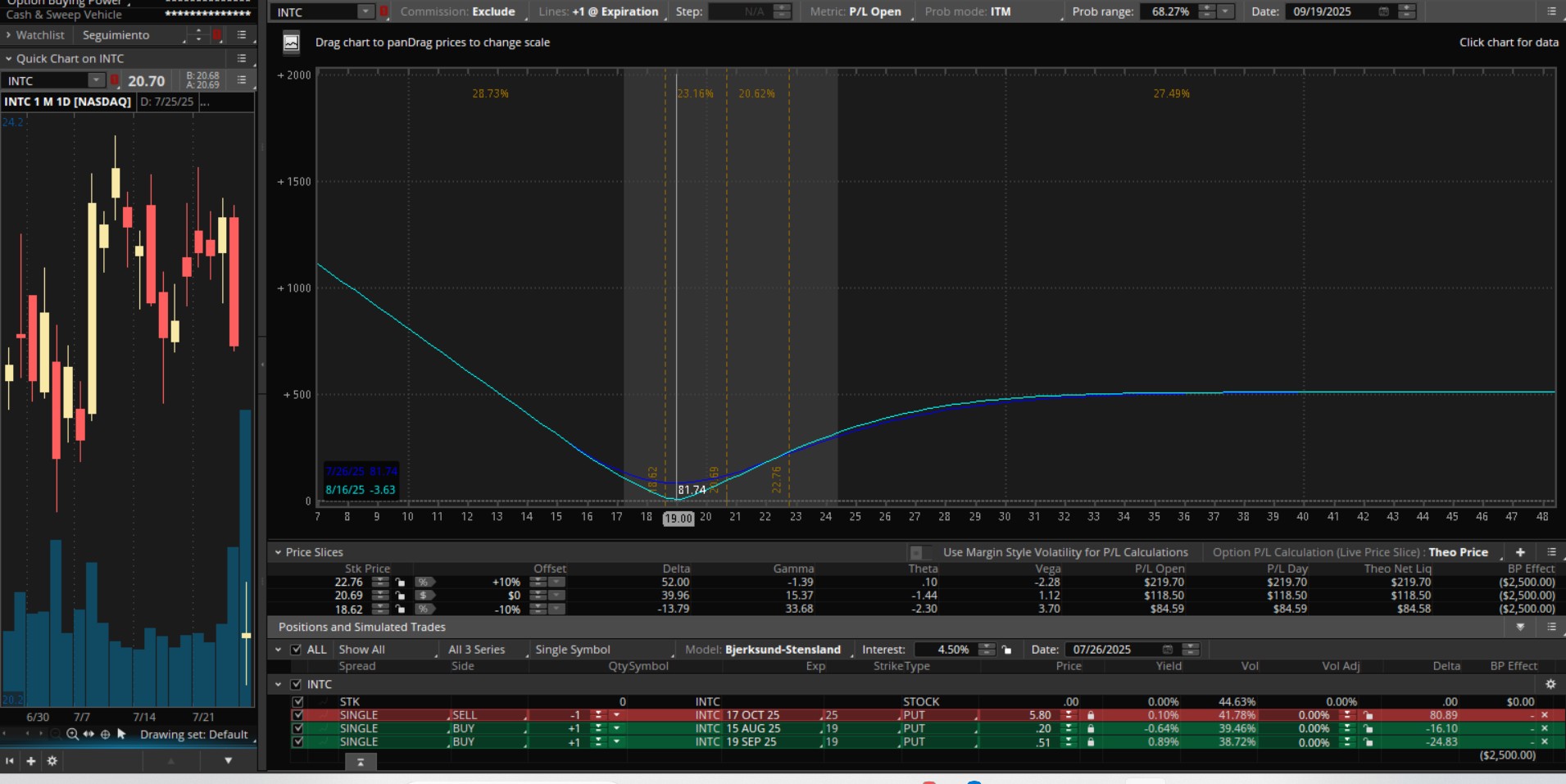Image resolution: width=1566 pixels, height=784 pixels.
Task: Remove the 17 OCT 25 put simulated trade
Action: (x=1545, y=715)
